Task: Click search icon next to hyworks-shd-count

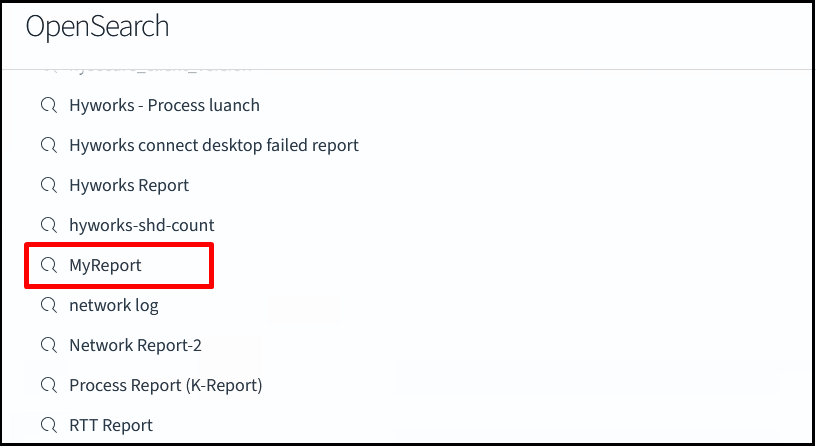Action: point(48,225)
